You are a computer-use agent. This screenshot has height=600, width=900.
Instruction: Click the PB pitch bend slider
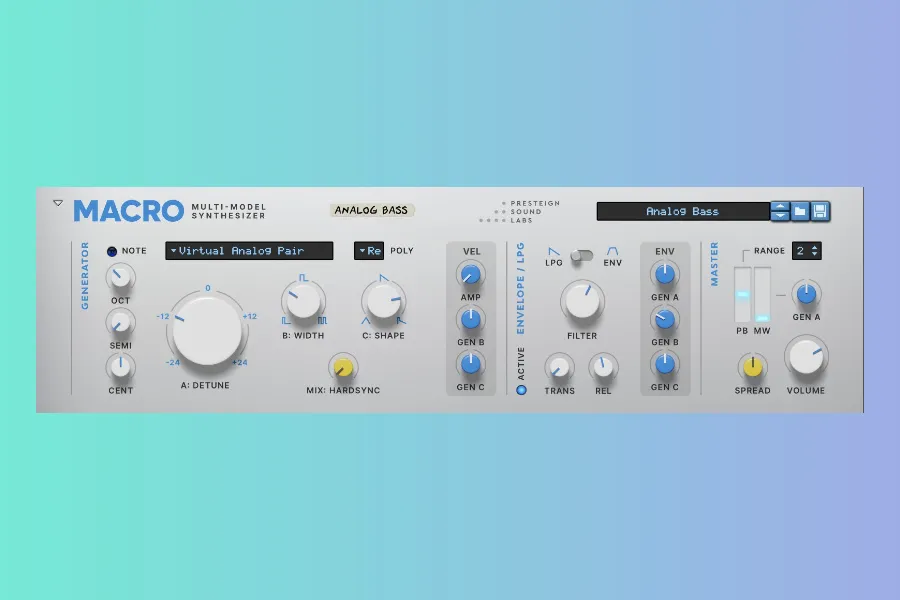point(742,296)
